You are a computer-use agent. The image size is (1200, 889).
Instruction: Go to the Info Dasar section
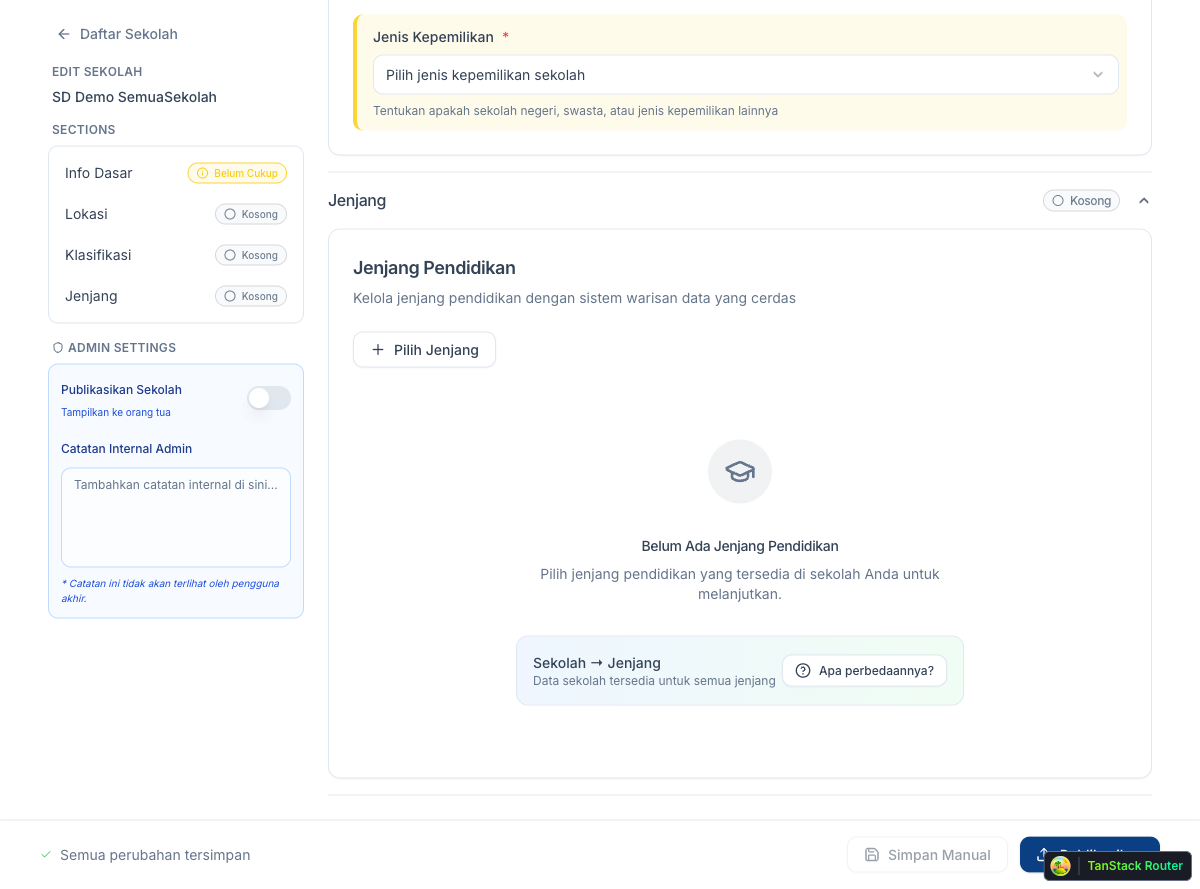99,173
